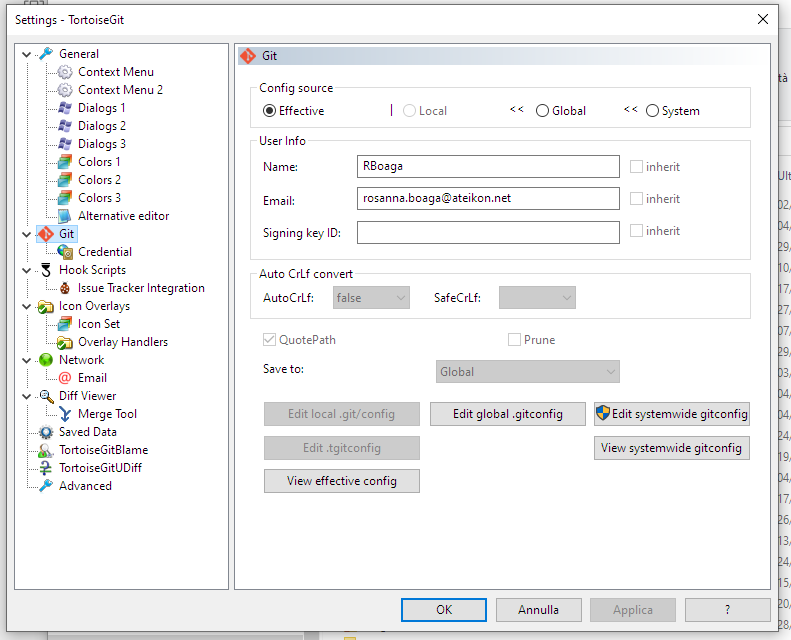Select the Credential key icon

(x=65, y=252)
